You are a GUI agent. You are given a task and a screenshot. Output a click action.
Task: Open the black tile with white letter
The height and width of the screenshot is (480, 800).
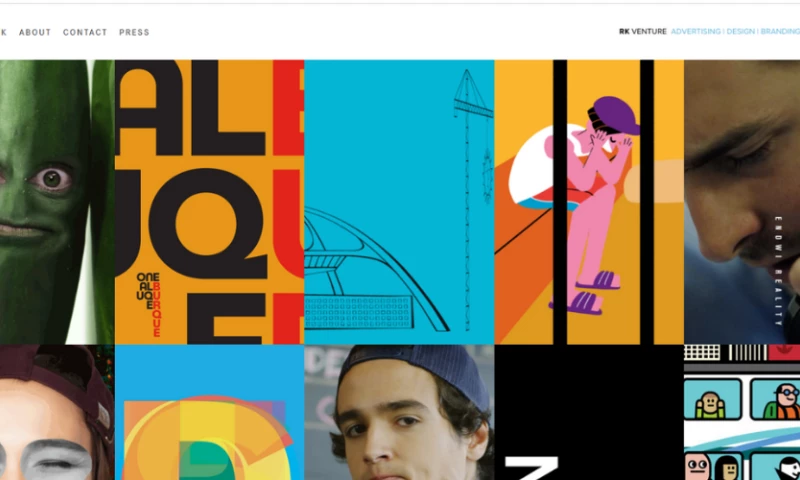click(x=589, y=412)
